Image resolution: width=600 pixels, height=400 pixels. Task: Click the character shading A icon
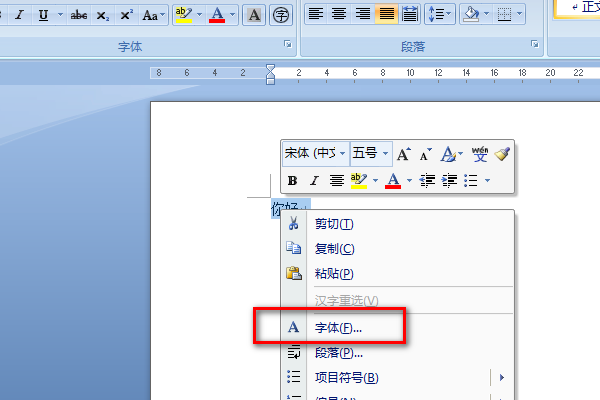pos(254,15)
